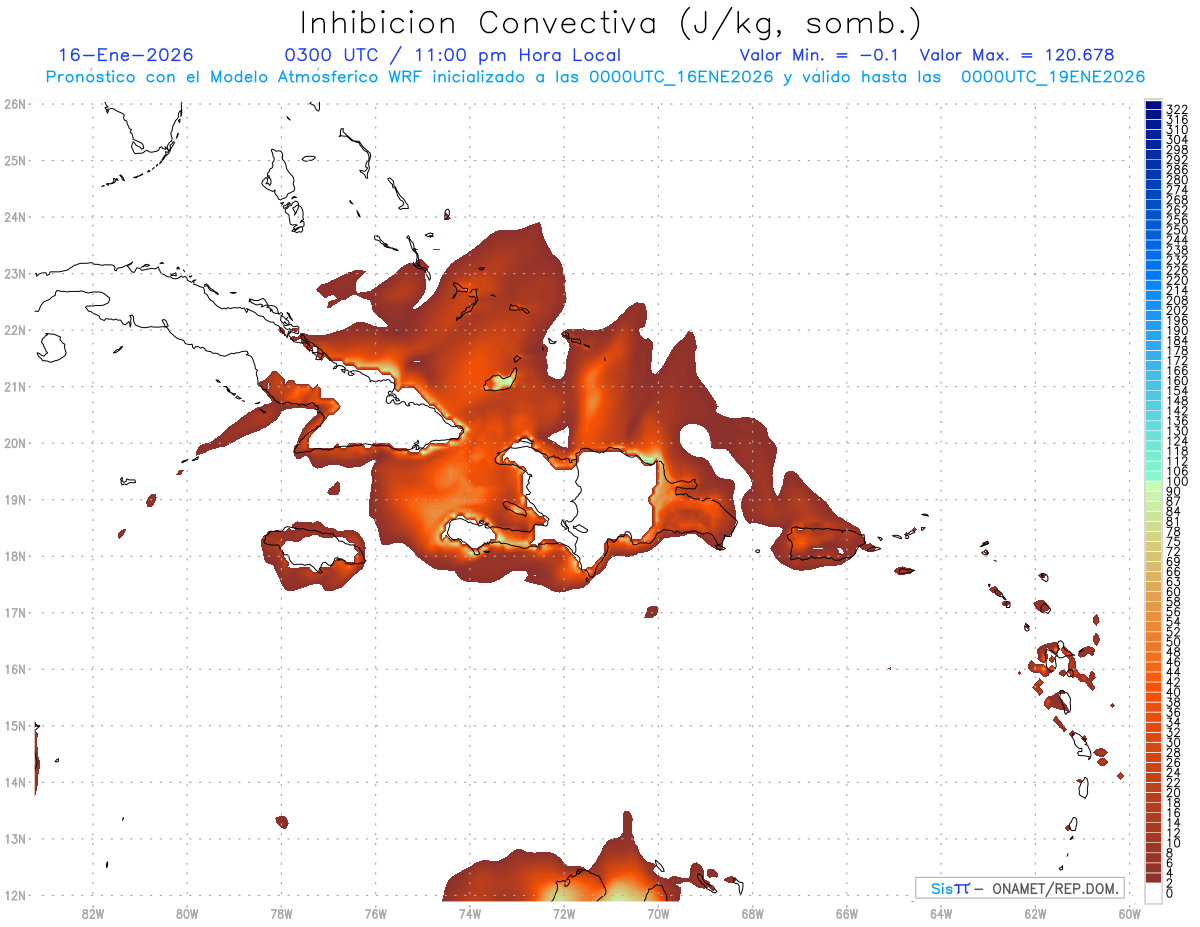Click the '15N' latitude label
1200x927 pixels.
point(14,726)
